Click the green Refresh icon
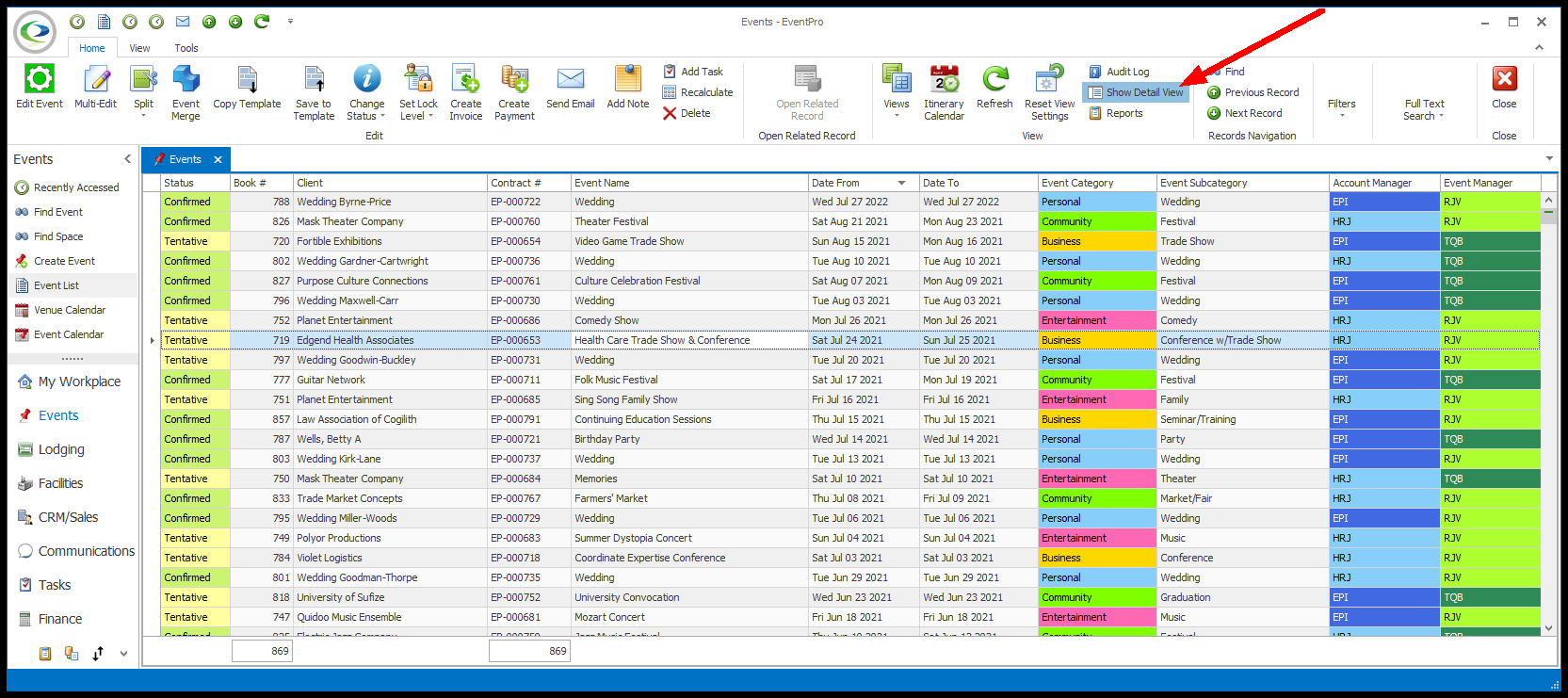The width and height of the screenshot is (1568, 698). [x=994, y=79]
